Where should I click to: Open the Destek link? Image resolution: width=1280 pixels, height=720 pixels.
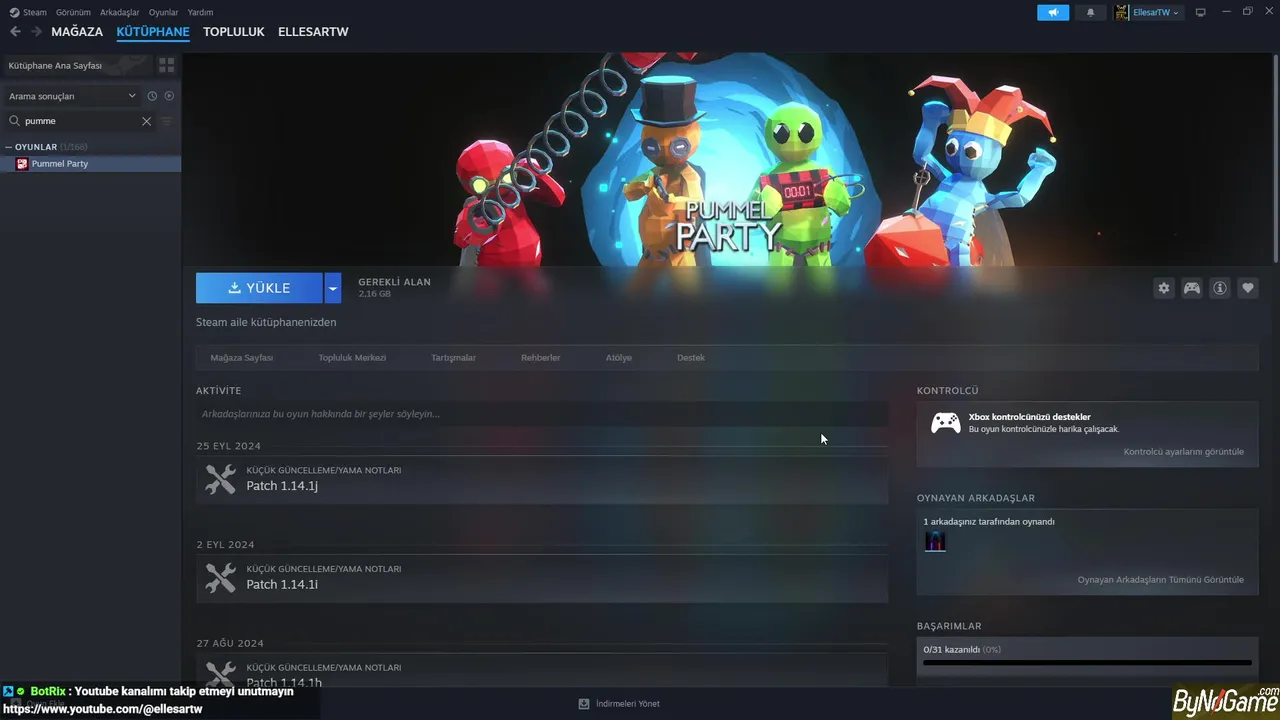coord(691,357)
